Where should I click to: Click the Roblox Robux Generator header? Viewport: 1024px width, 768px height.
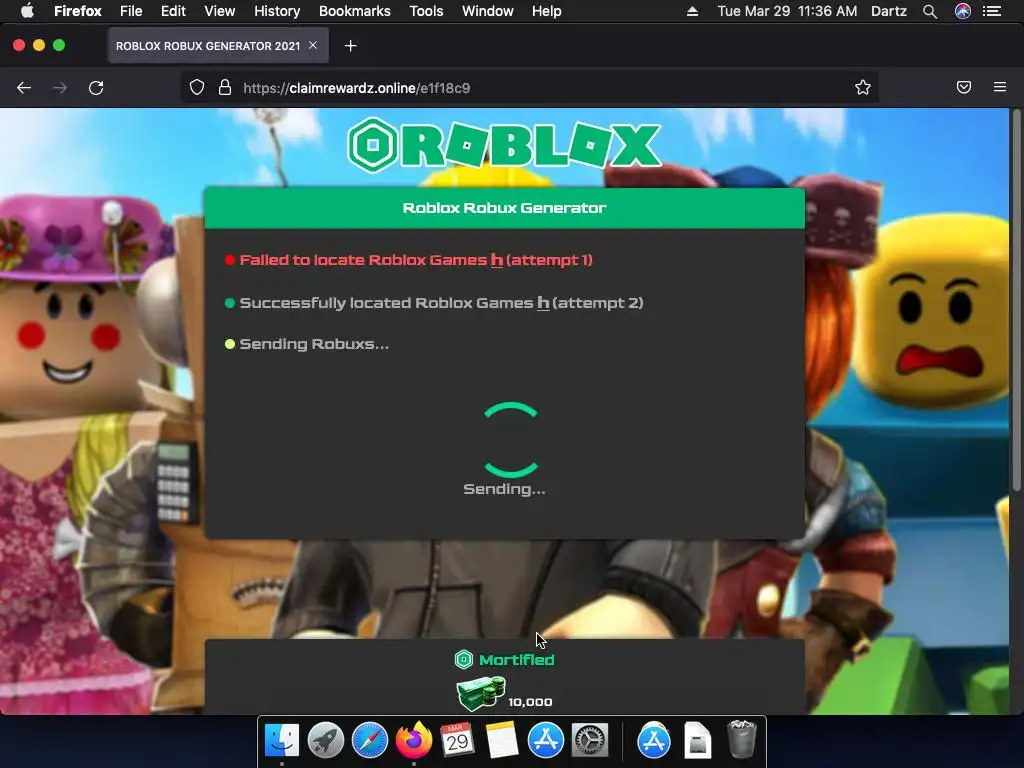pyautogui.click(x=504, y=208)
